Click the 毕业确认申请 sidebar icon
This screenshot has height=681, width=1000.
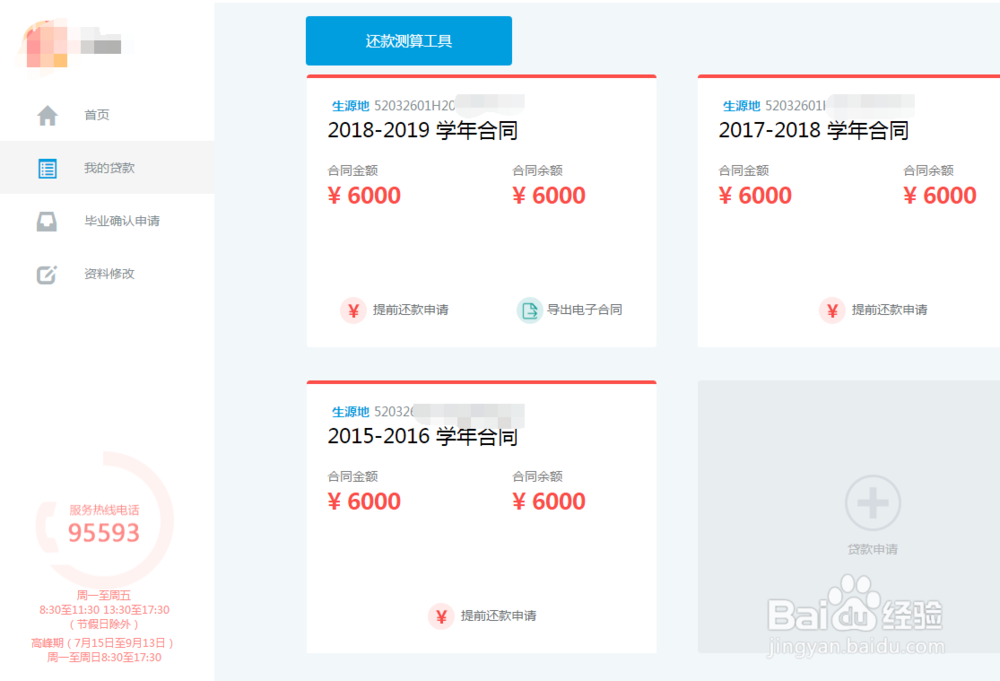click(48, 221)
